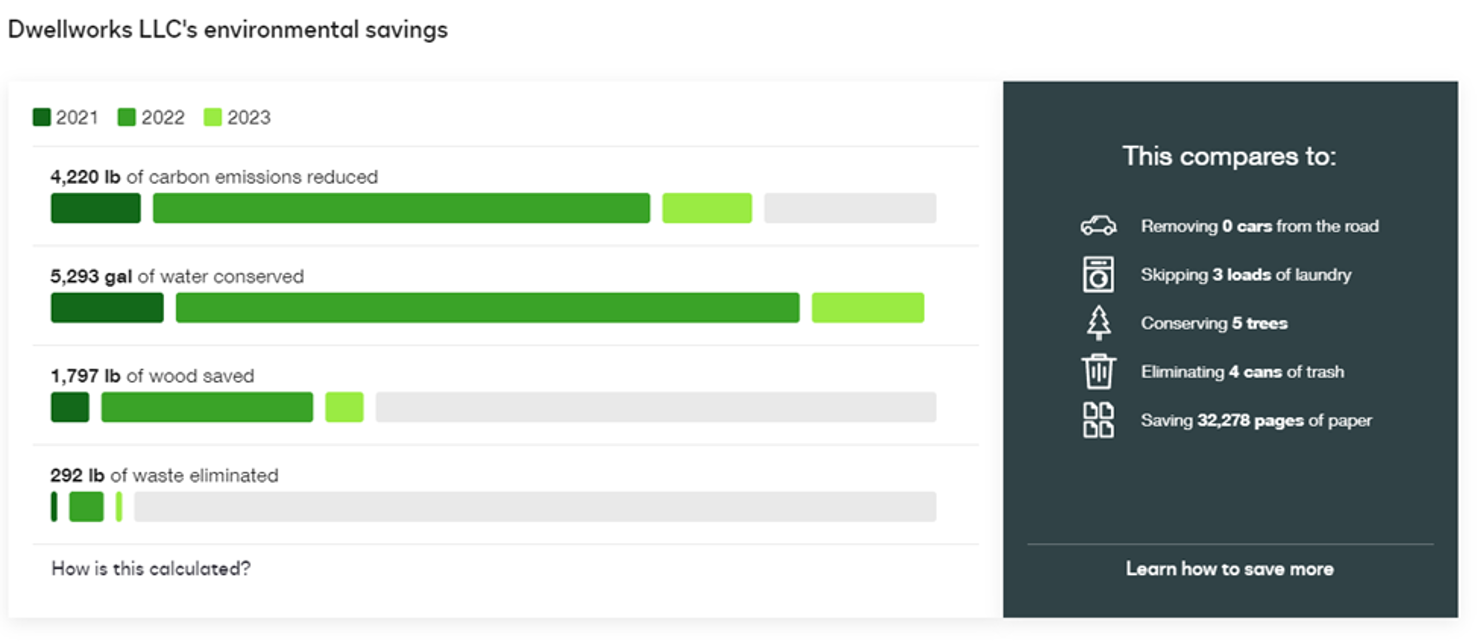
Task: Click the 2022 wood saved bar segment
Action: 207,407
